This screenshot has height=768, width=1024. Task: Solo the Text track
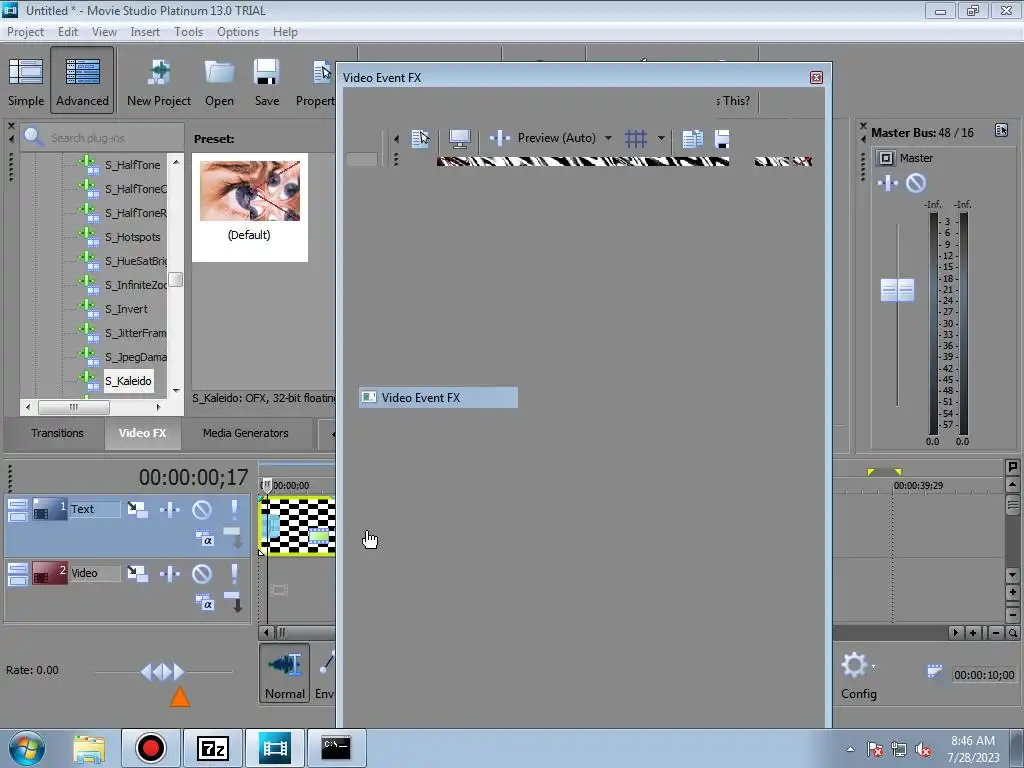coord(234,509)
